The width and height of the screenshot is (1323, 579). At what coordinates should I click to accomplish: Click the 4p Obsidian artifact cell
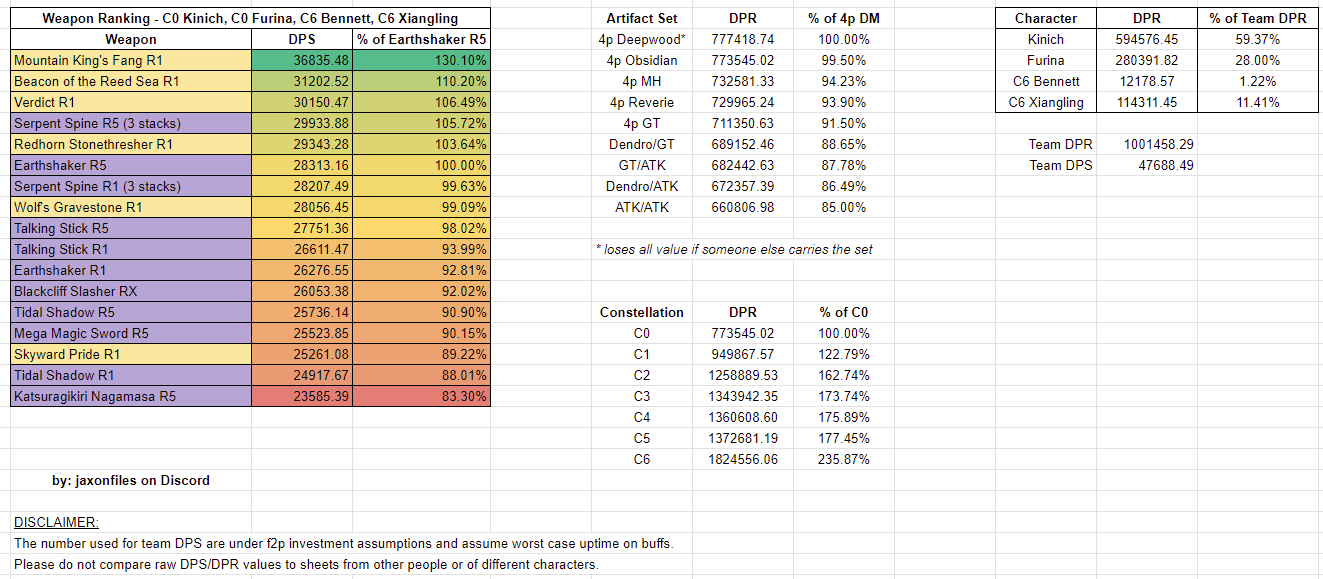(641, 61)
